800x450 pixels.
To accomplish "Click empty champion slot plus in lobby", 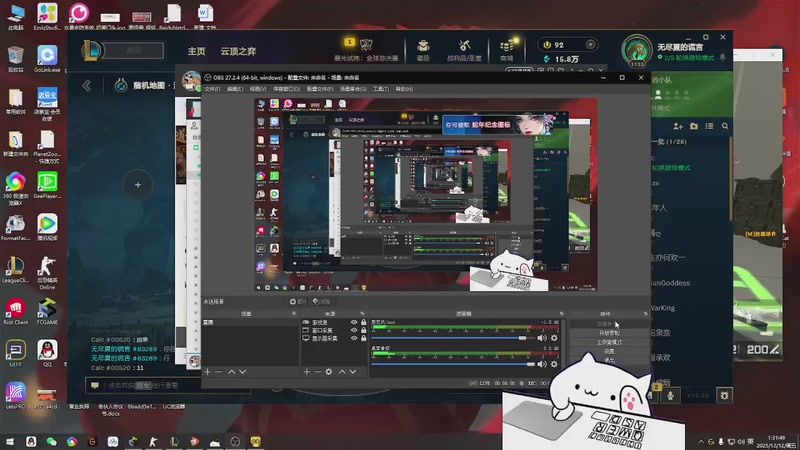I will [x=138, y=185].
